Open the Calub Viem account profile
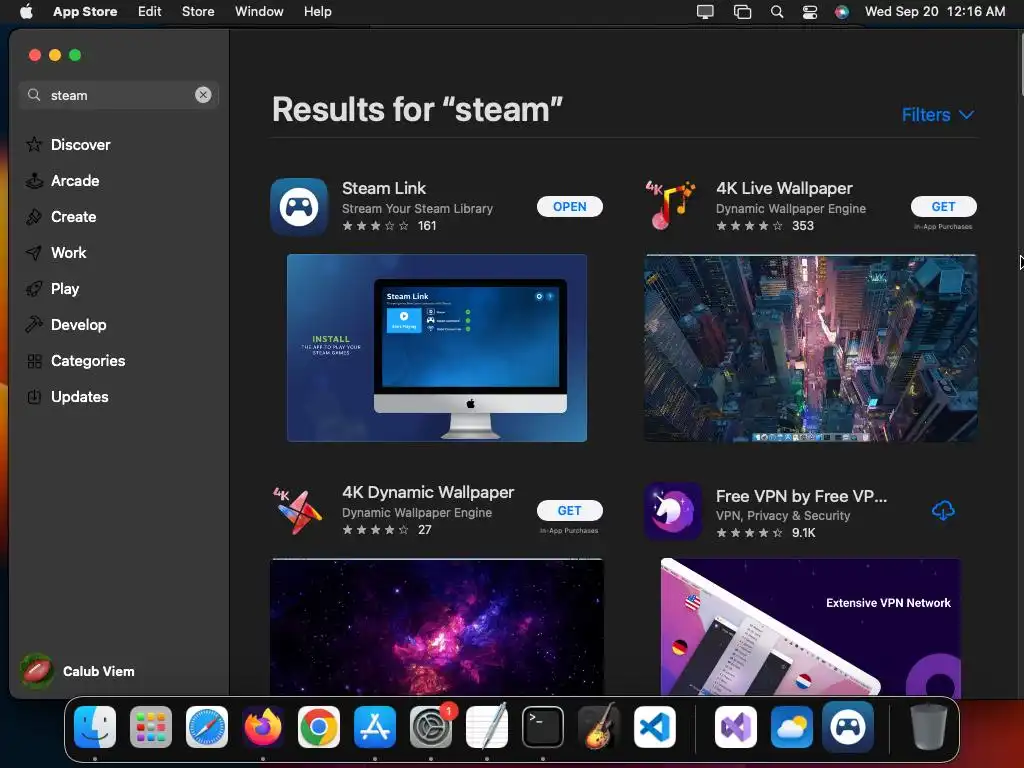 77,671
